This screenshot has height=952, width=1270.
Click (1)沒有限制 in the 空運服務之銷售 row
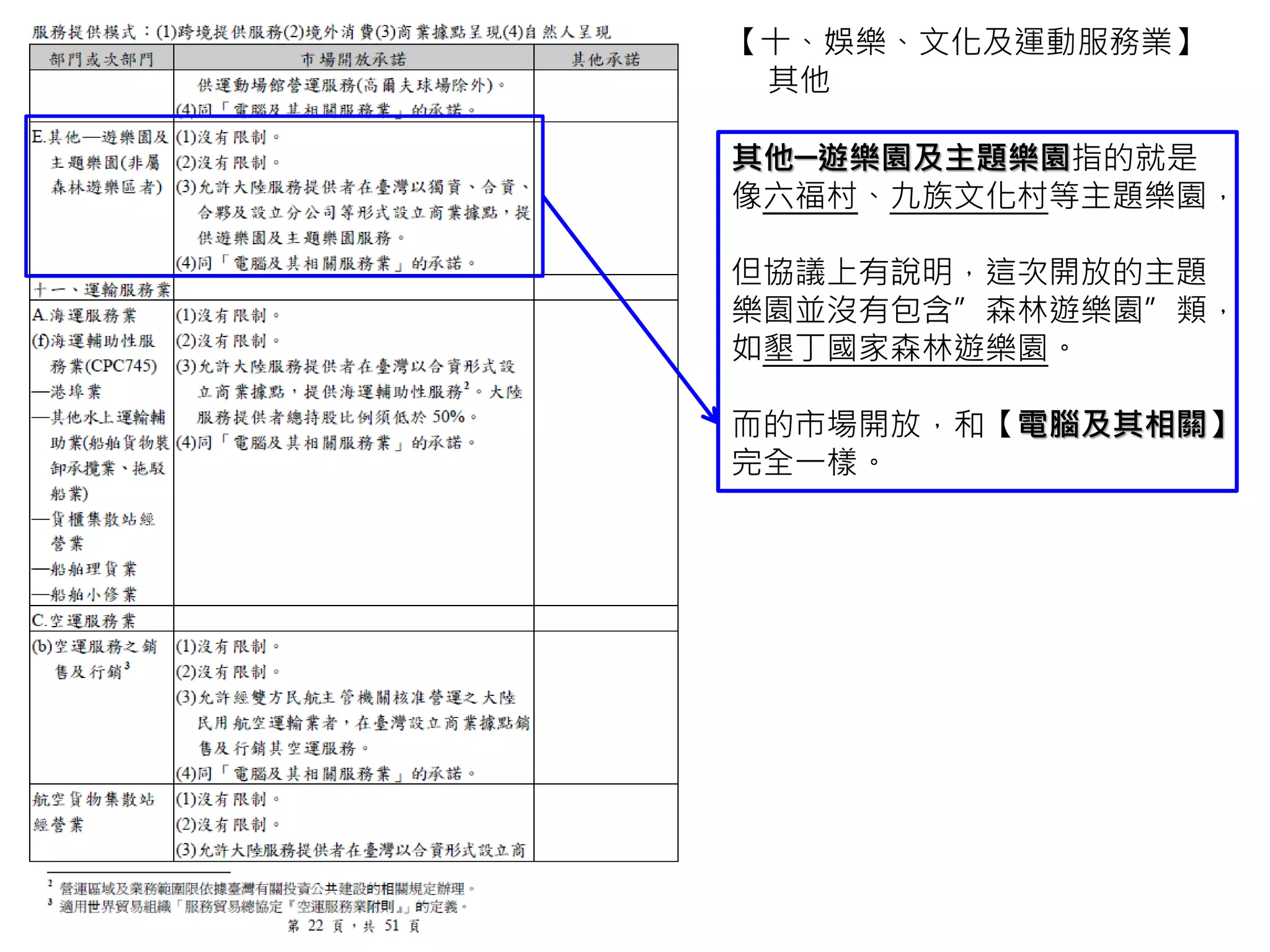click(x=228, y=646)
